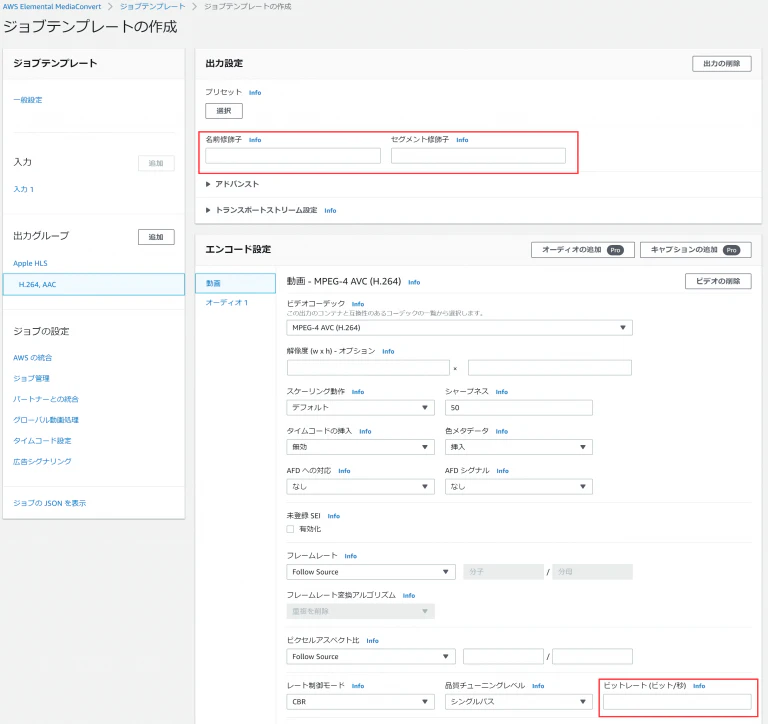Click the プリセット 選択 button
768x724 pixels.
[224, 111]
